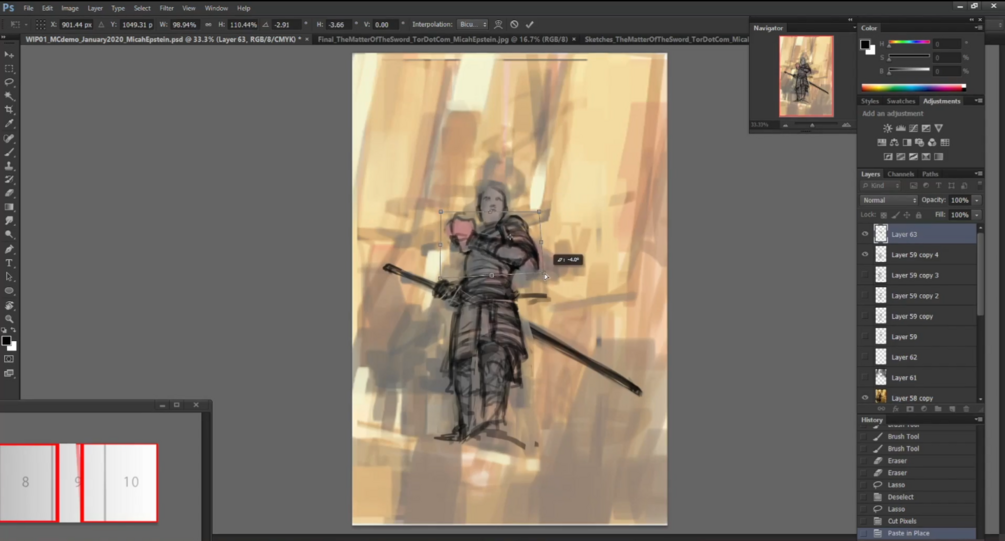
Task: Commit the transform with the checkmark icon
Action: pyautogui.click(x=529, y=24)
